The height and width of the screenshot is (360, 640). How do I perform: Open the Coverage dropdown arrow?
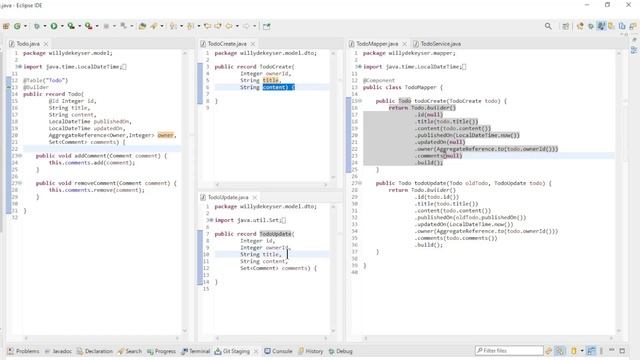coord(80,26)
